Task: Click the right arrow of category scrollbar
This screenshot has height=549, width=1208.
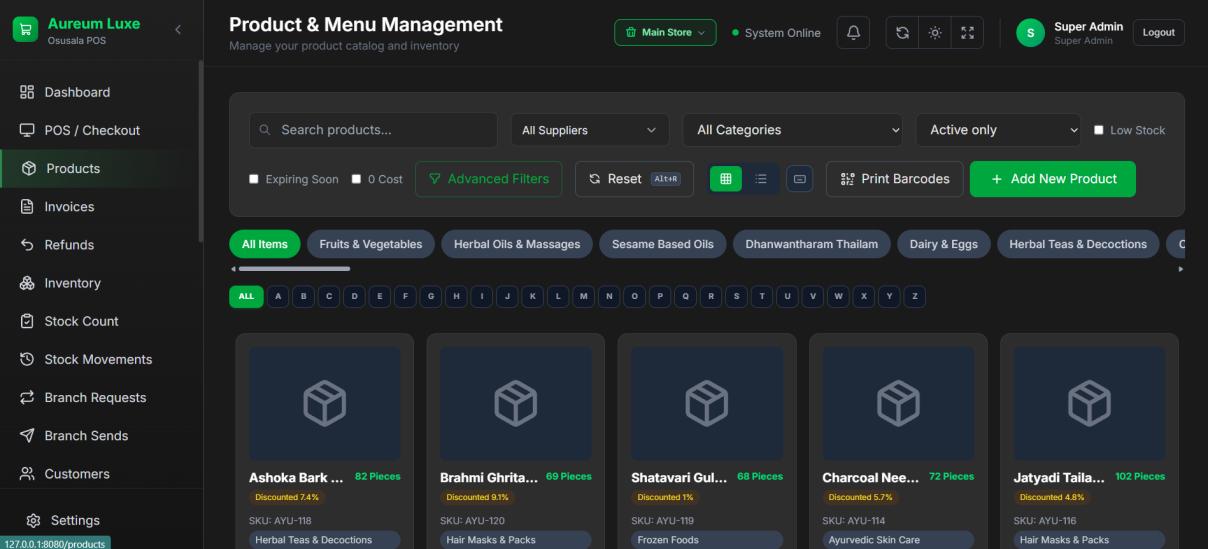Action: point(1181,268)
